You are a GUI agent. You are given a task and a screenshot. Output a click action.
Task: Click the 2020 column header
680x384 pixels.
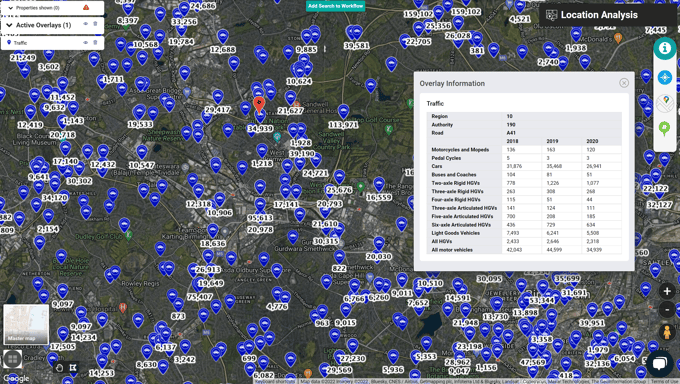tap(592, 141)
